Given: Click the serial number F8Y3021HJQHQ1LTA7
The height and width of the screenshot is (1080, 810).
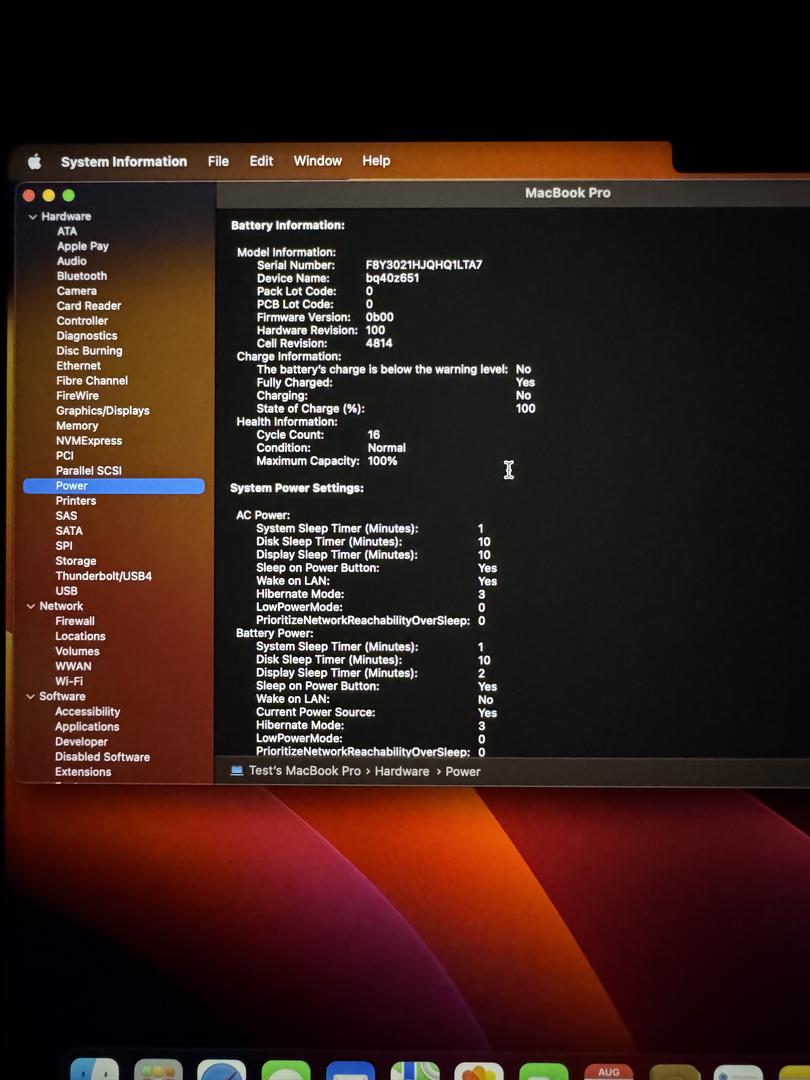Looking at the screenshot, I should (x=424, y=265).
